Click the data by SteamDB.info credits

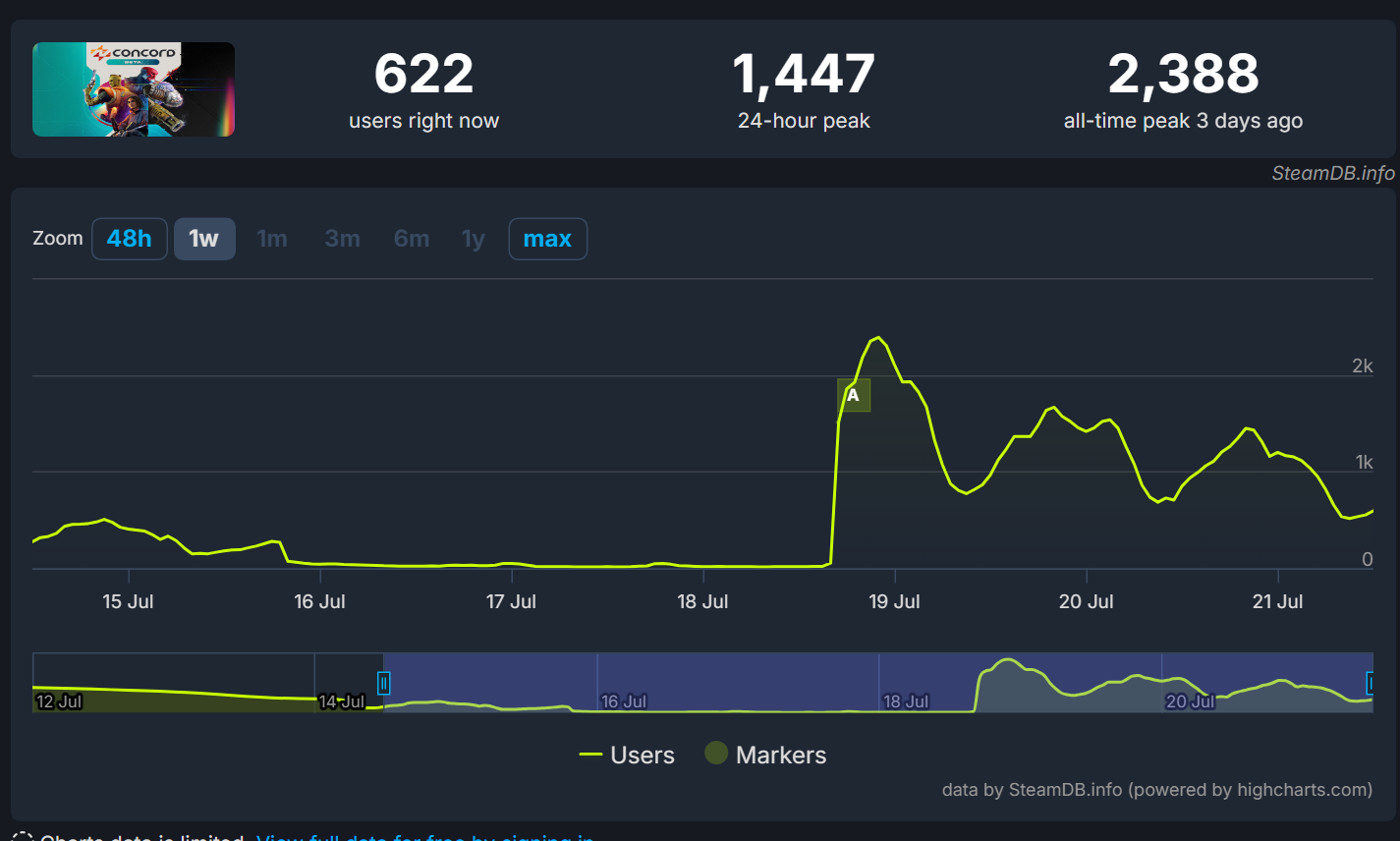pyautogui.click(x=1156, y=789)
